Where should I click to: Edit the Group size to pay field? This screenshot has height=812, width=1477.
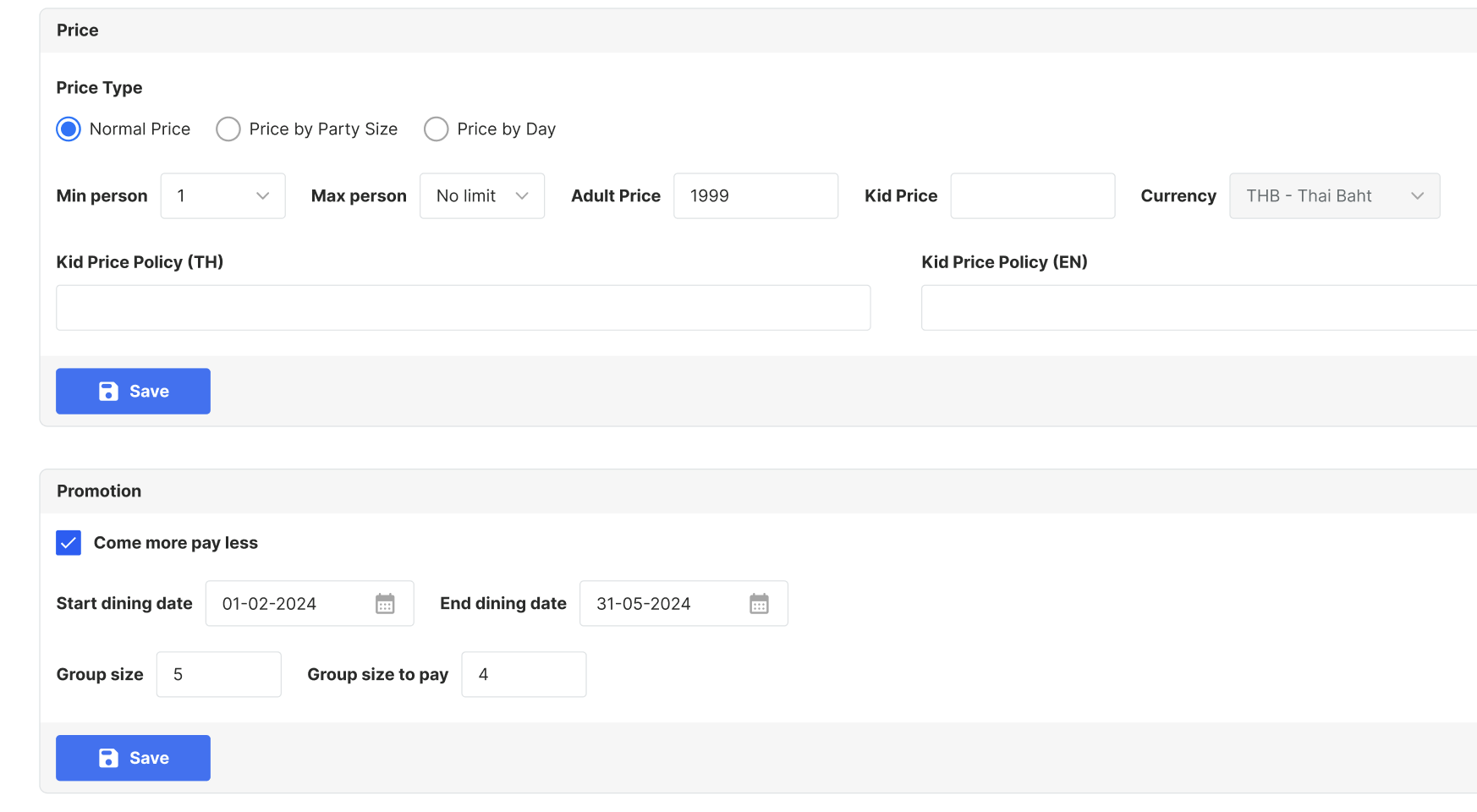[x=523, y=675]
